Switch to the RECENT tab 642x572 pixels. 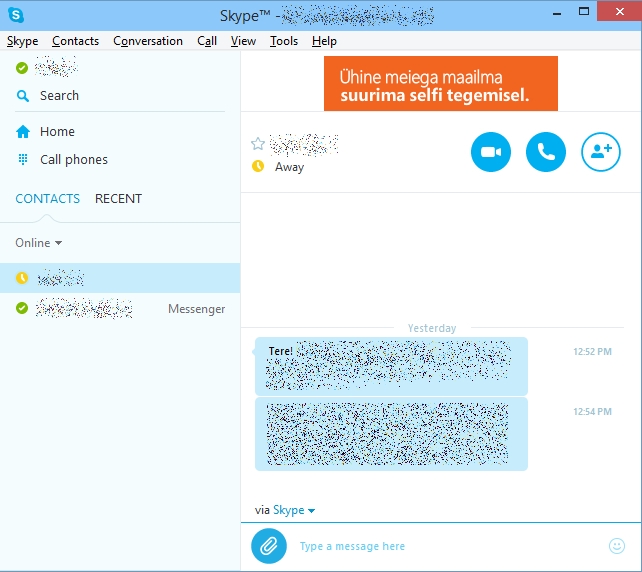tap(118, 199)
